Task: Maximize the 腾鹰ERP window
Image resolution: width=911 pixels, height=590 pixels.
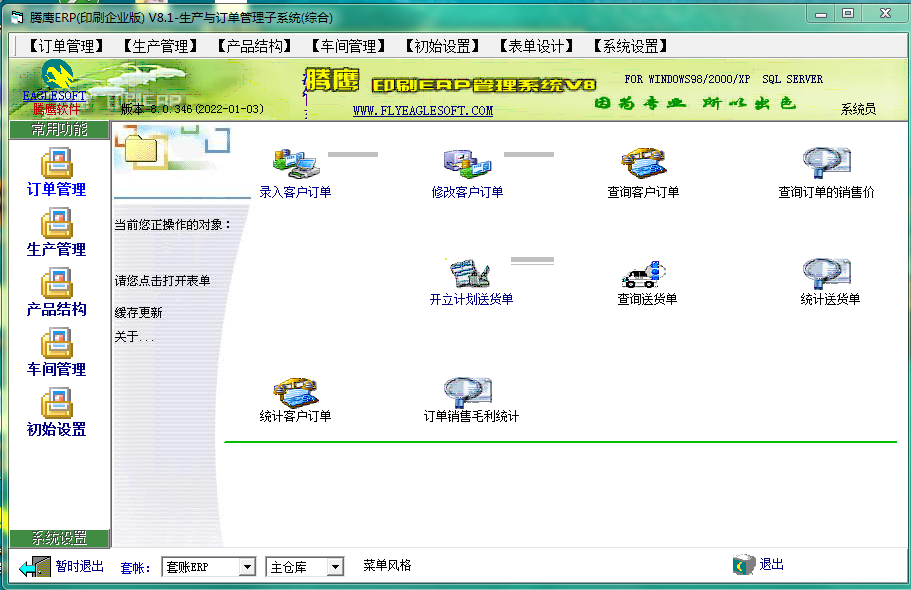Action: coord(848,13)
